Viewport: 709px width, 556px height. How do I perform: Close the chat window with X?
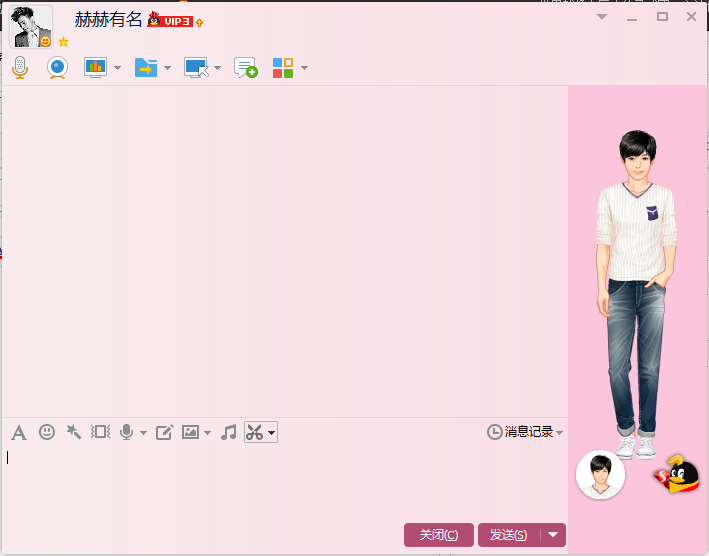[691, 17]
